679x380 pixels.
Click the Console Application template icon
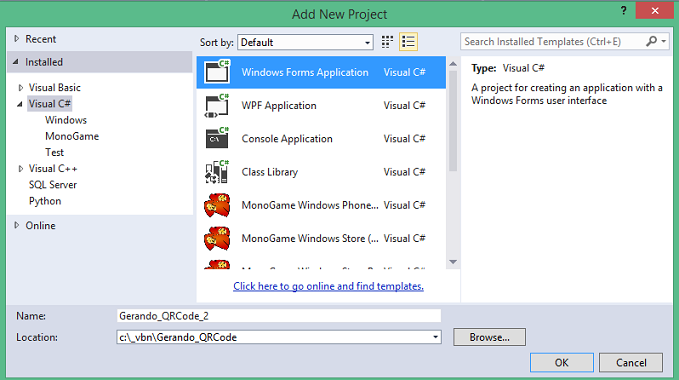[217, 138]
